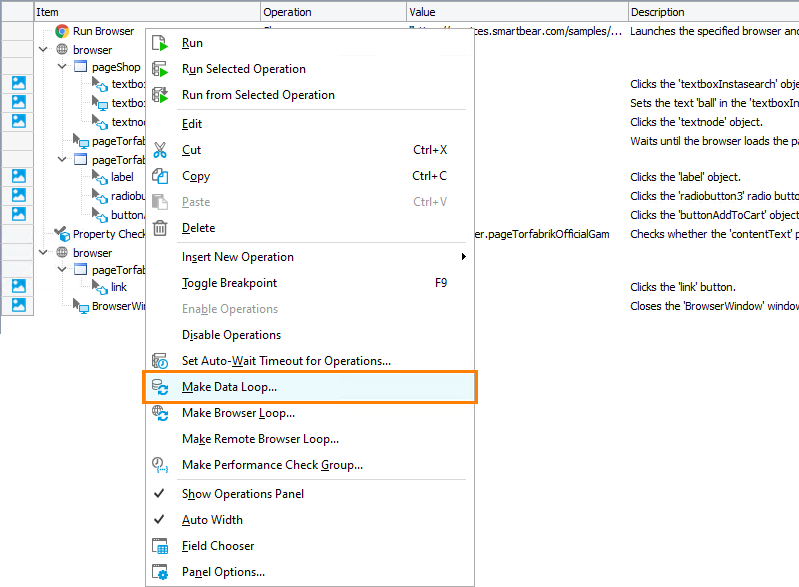Click the scissors Cut icon
The image size is (799, 587).
[160, 150]
